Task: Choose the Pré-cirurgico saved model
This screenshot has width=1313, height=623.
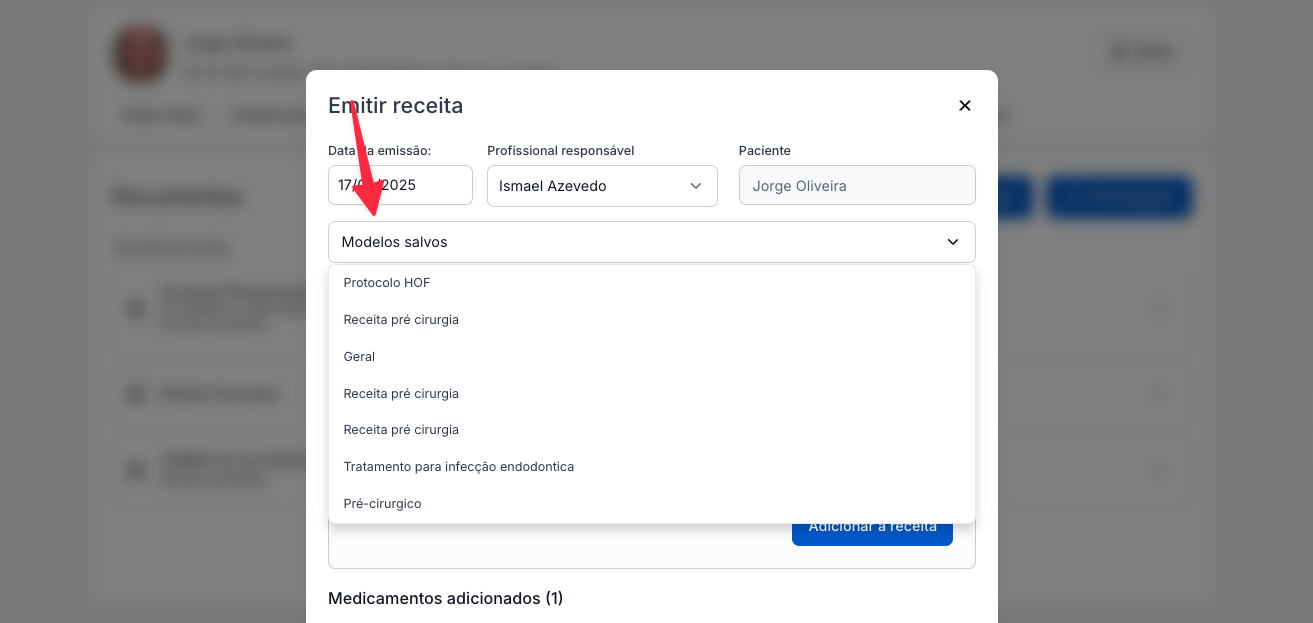Action: [x=382, y=504]
